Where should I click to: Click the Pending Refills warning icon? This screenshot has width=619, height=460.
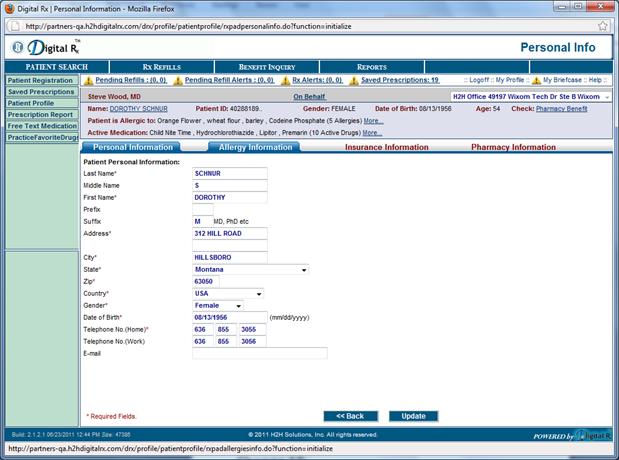(x=88, y=80)
